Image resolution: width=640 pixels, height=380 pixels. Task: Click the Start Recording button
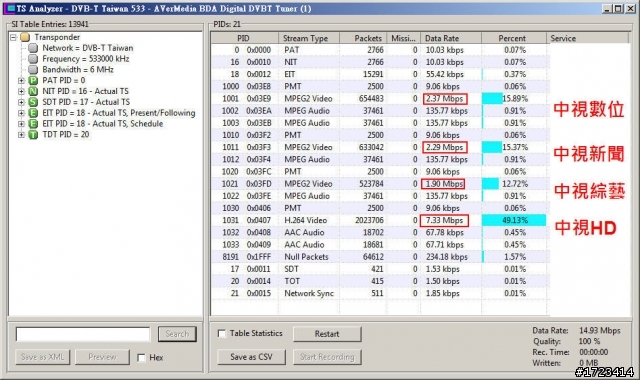tap(327, 357)
